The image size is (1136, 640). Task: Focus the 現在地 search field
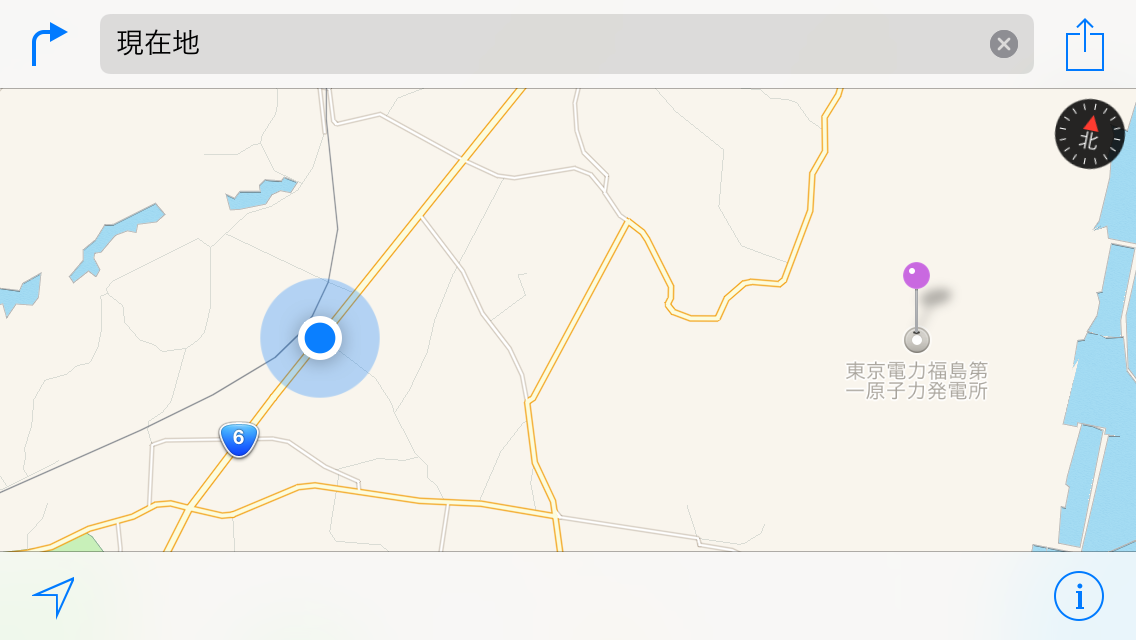point(567,44)
